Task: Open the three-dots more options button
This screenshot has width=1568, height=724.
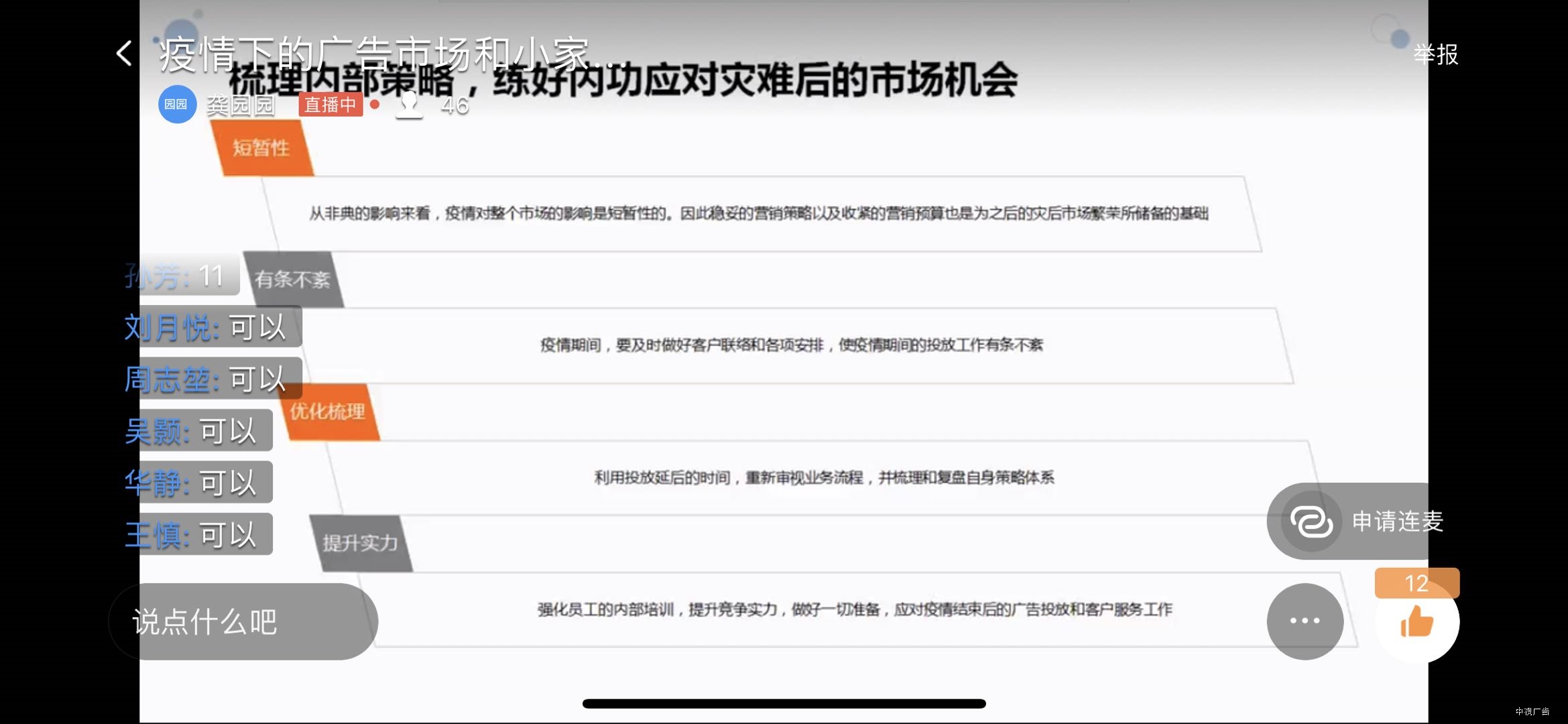Action: (1305, 621)
